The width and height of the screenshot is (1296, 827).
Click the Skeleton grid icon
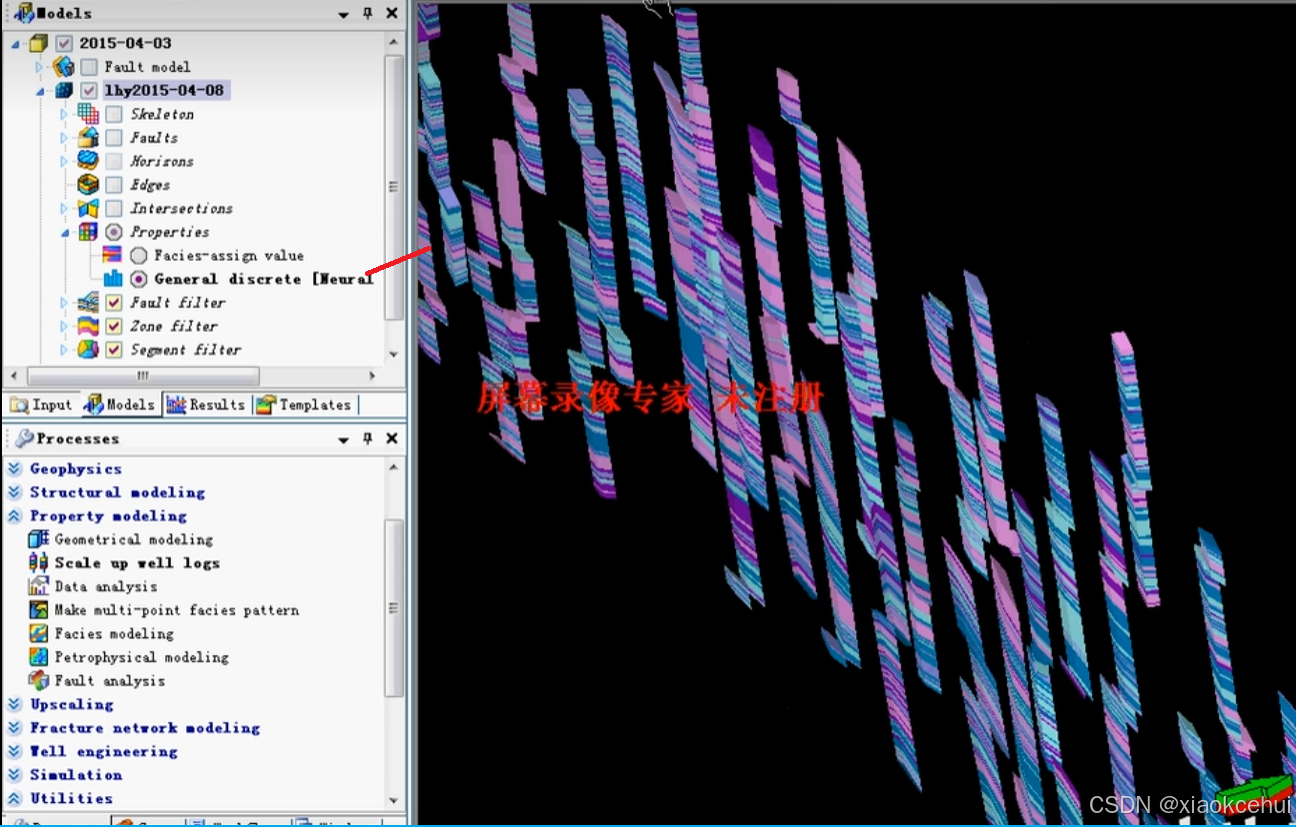(x=88, y=114)
